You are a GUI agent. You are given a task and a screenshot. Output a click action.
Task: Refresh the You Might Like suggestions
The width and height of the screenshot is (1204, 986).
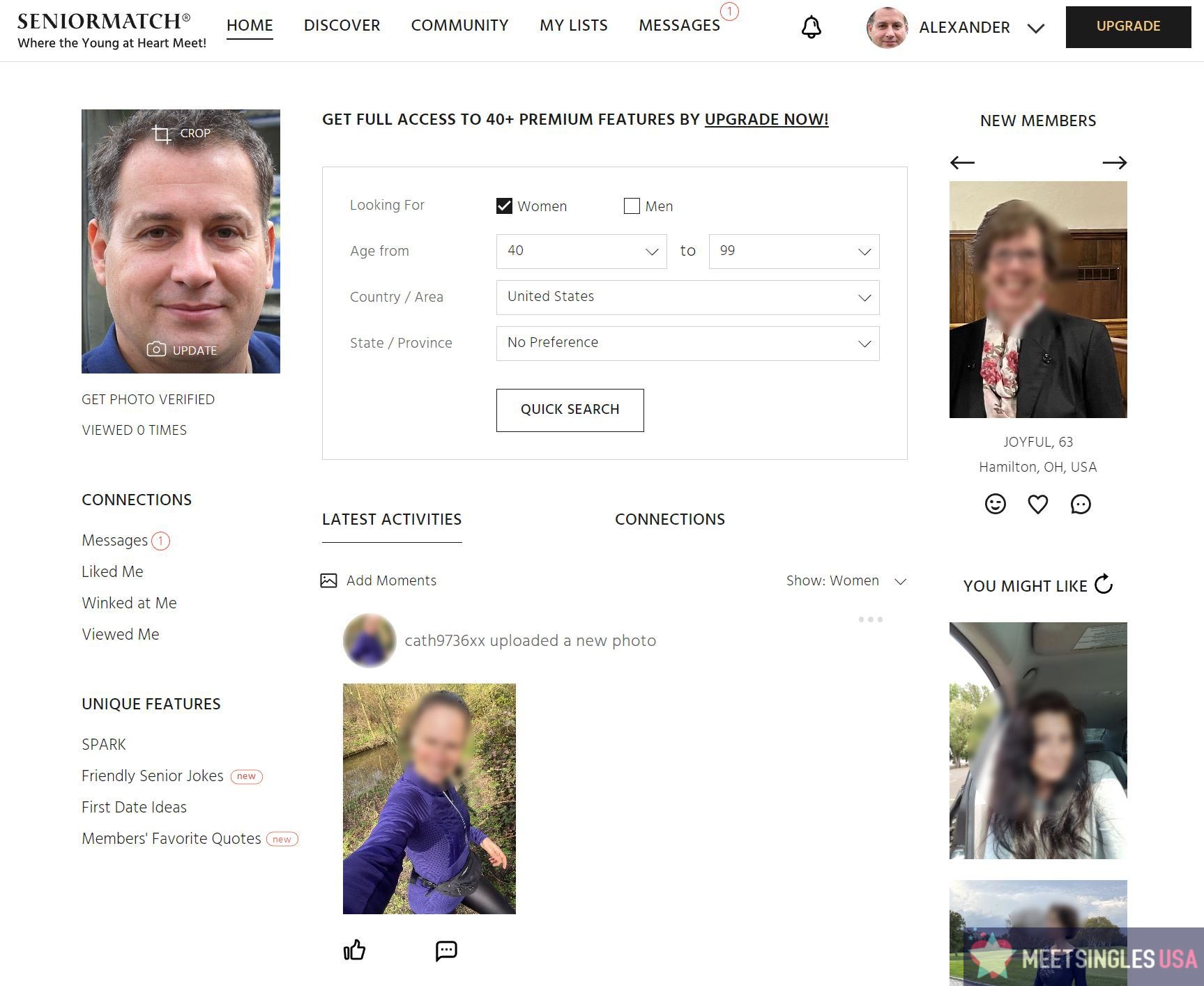1104,584
